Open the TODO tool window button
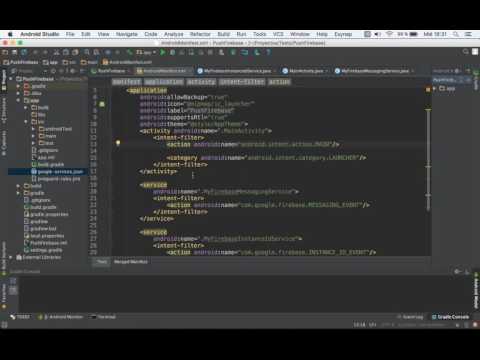Image resolution: width=480 pixels, height=360 pixels. click(20, 317)
